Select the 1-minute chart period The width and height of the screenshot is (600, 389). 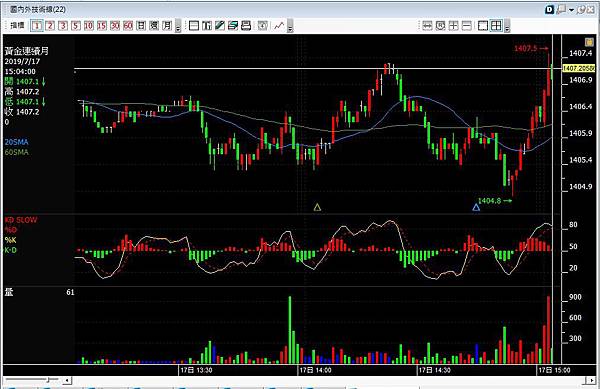37,26
